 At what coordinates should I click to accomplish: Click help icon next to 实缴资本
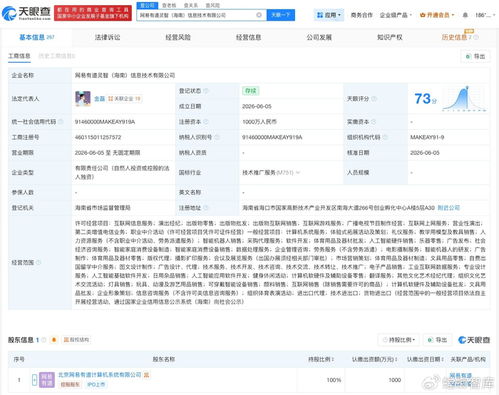[374, 122]
